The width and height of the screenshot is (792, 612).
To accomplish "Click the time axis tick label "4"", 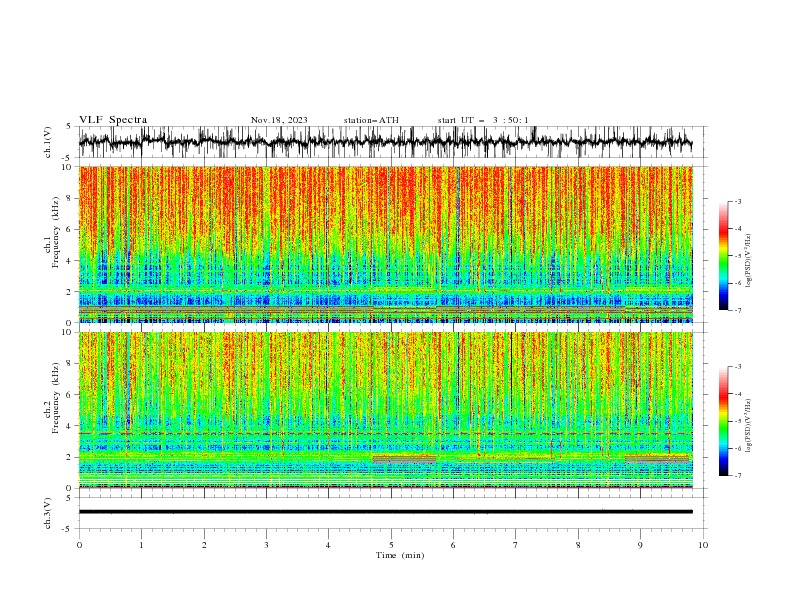I will [328, 545].
